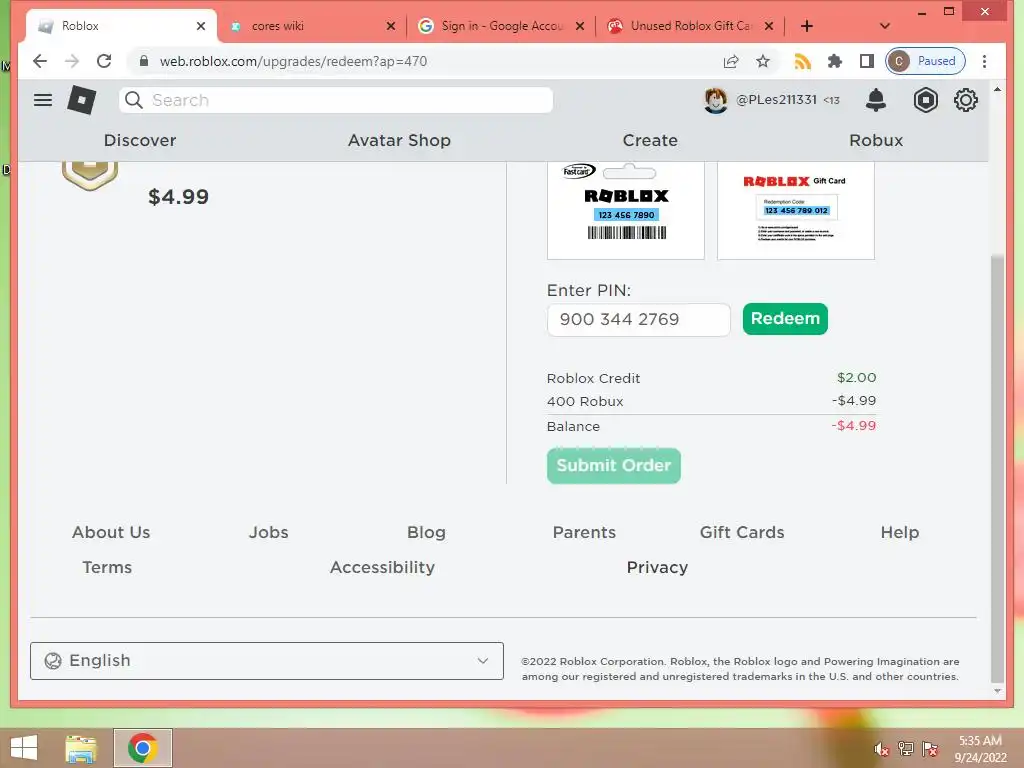Click the red Roblox Gift Card sample image

pyautogui.click(x=795, y=210)
